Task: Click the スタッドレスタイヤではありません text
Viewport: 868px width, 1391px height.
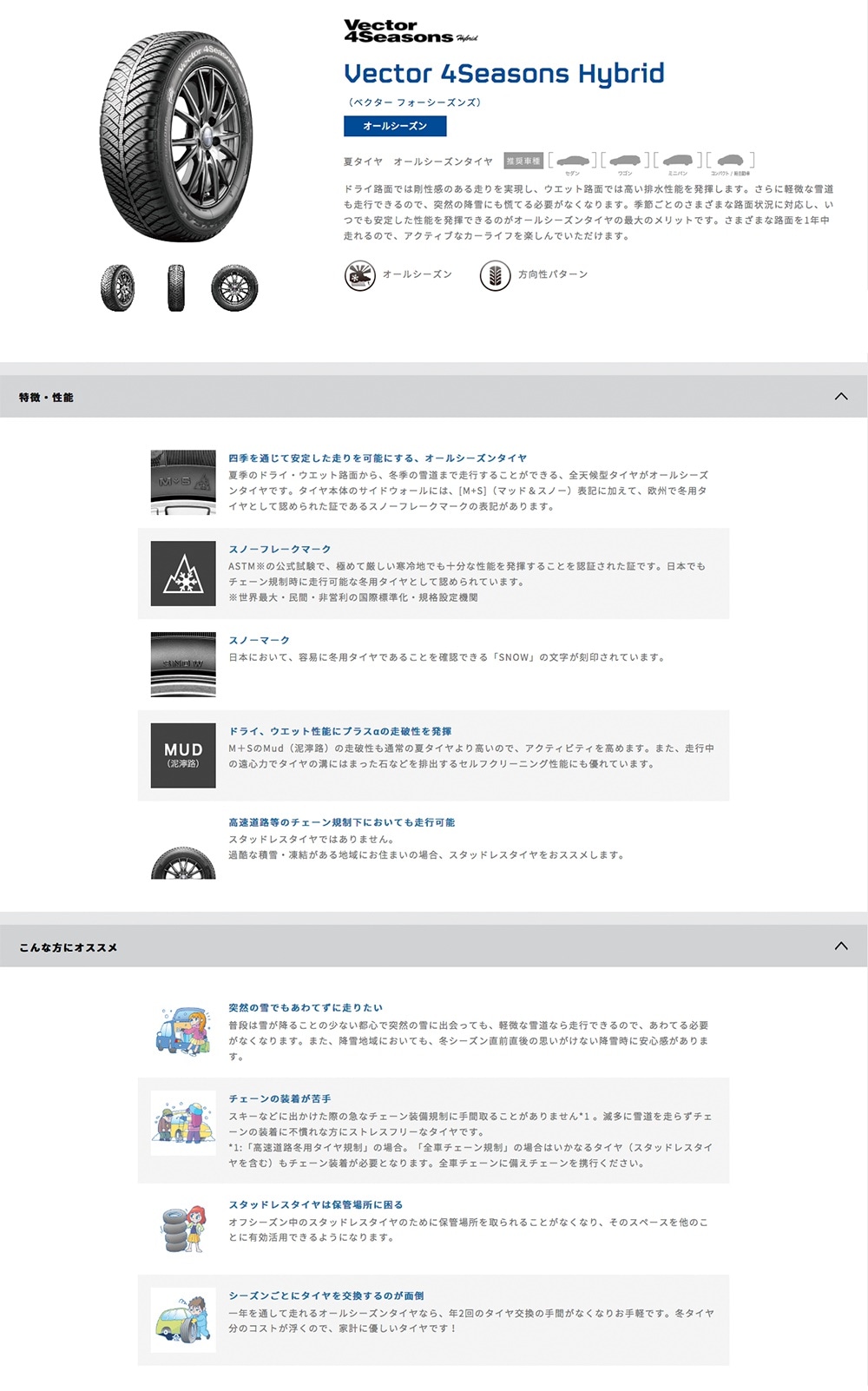Action: tap(312, 840)
